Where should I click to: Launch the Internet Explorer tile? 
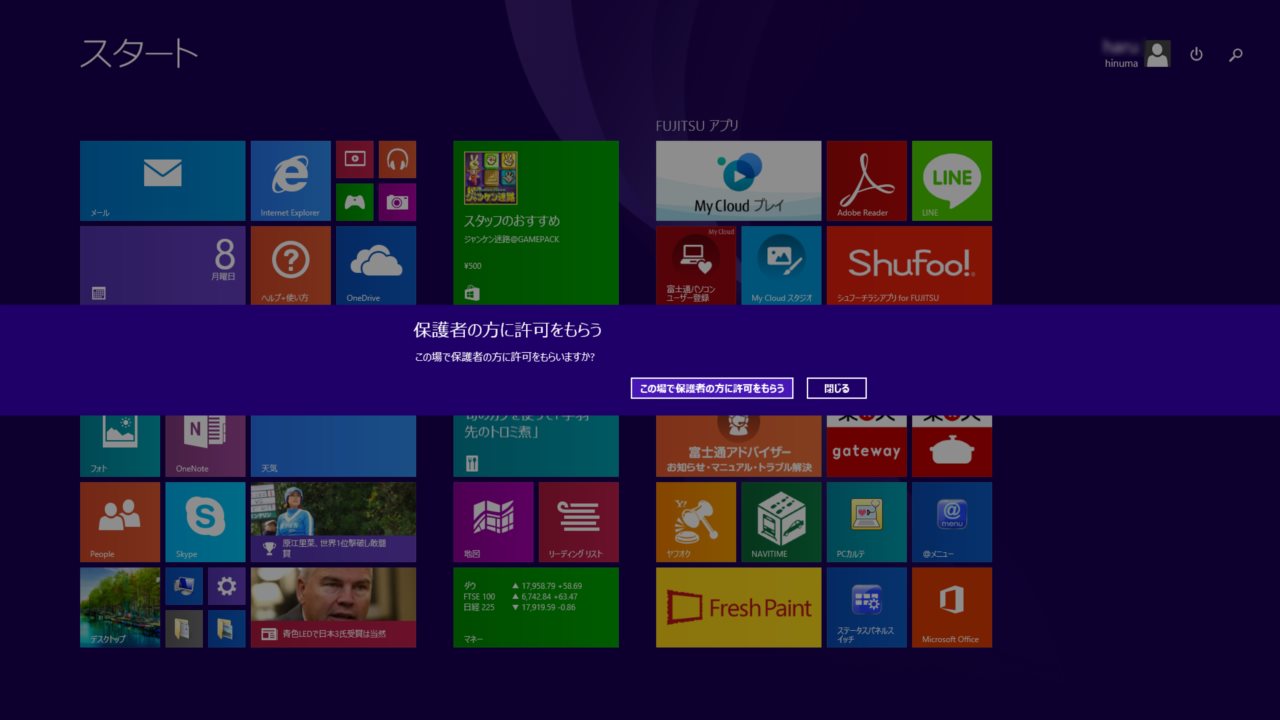pyautogui.click(x=290, y=180)
